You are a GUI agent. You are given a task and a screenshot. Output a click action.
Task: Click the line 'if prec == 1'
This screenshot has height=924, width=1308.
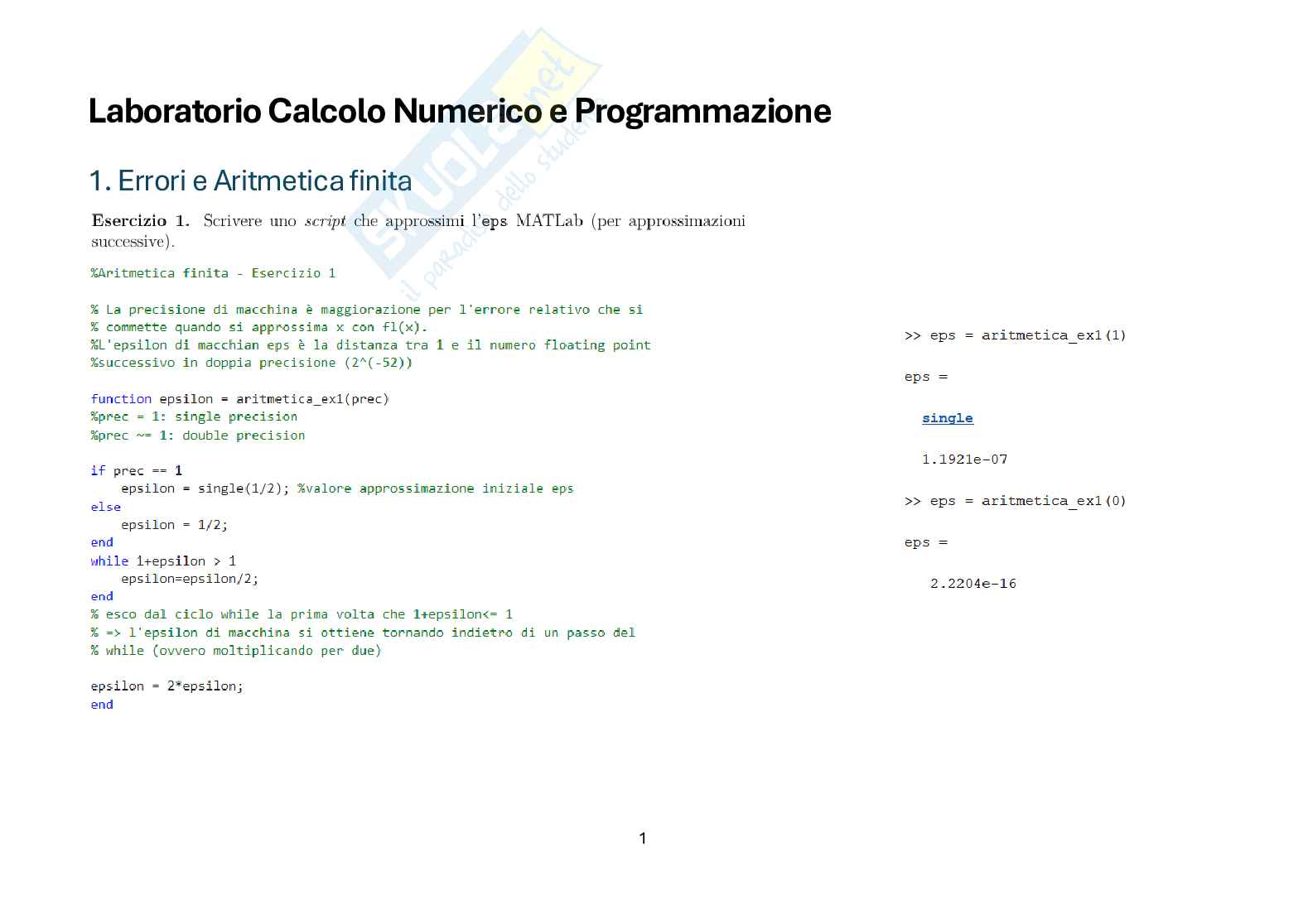tap(136, 471)
